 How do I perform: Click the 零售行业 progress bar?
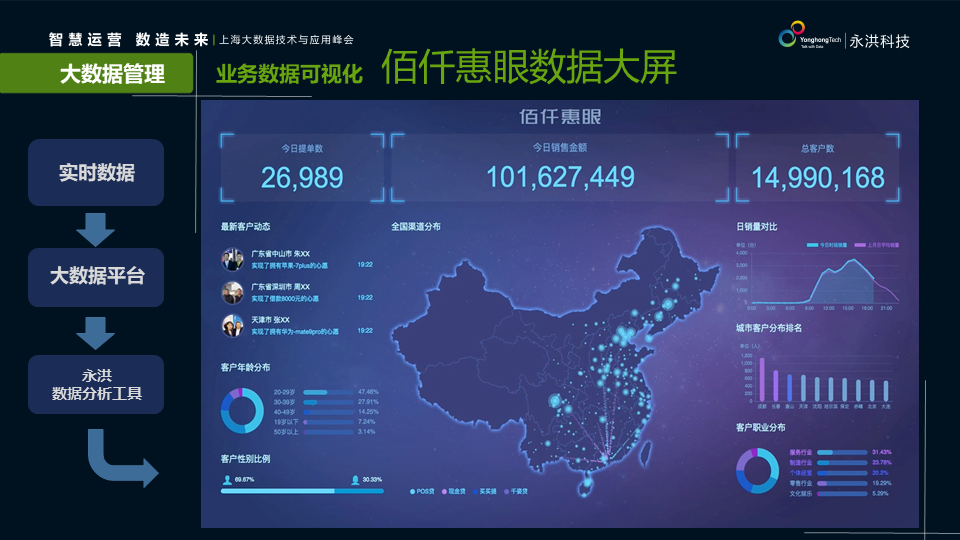pyautogui.click(x=842, y=483)
